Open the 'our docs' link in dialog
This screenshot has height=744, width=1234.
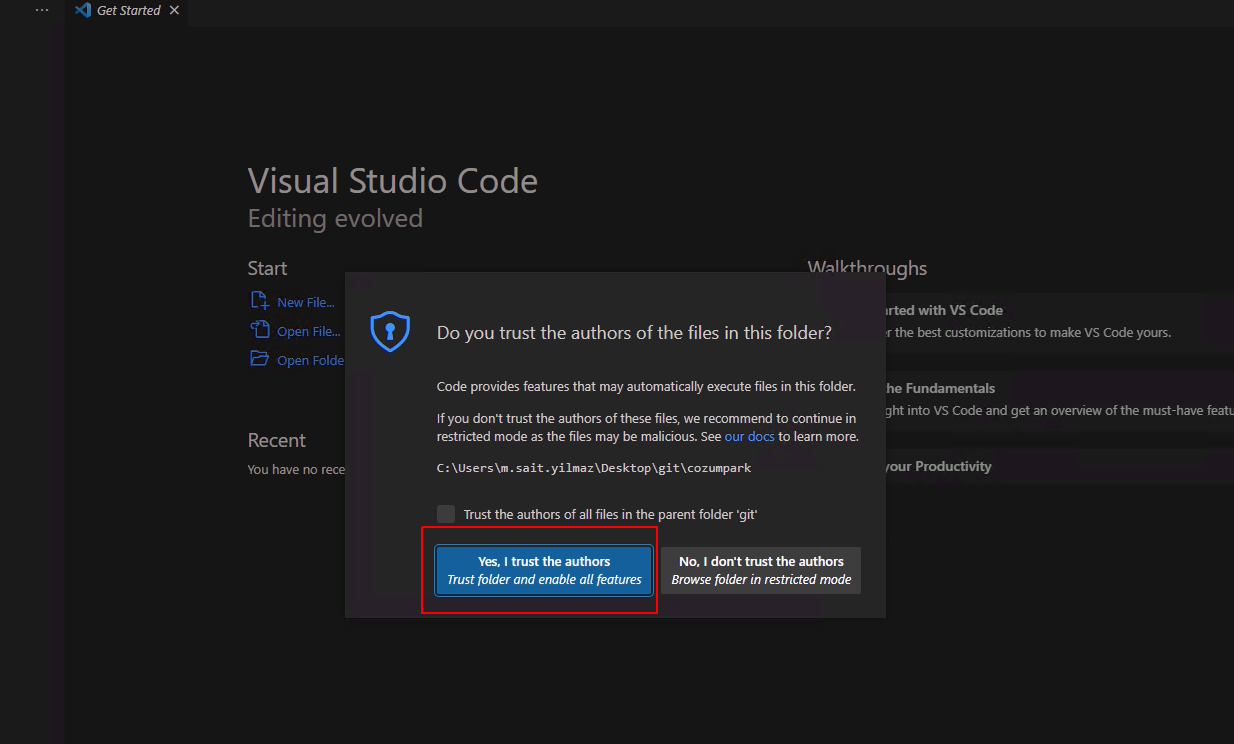[x=750, y=437]
